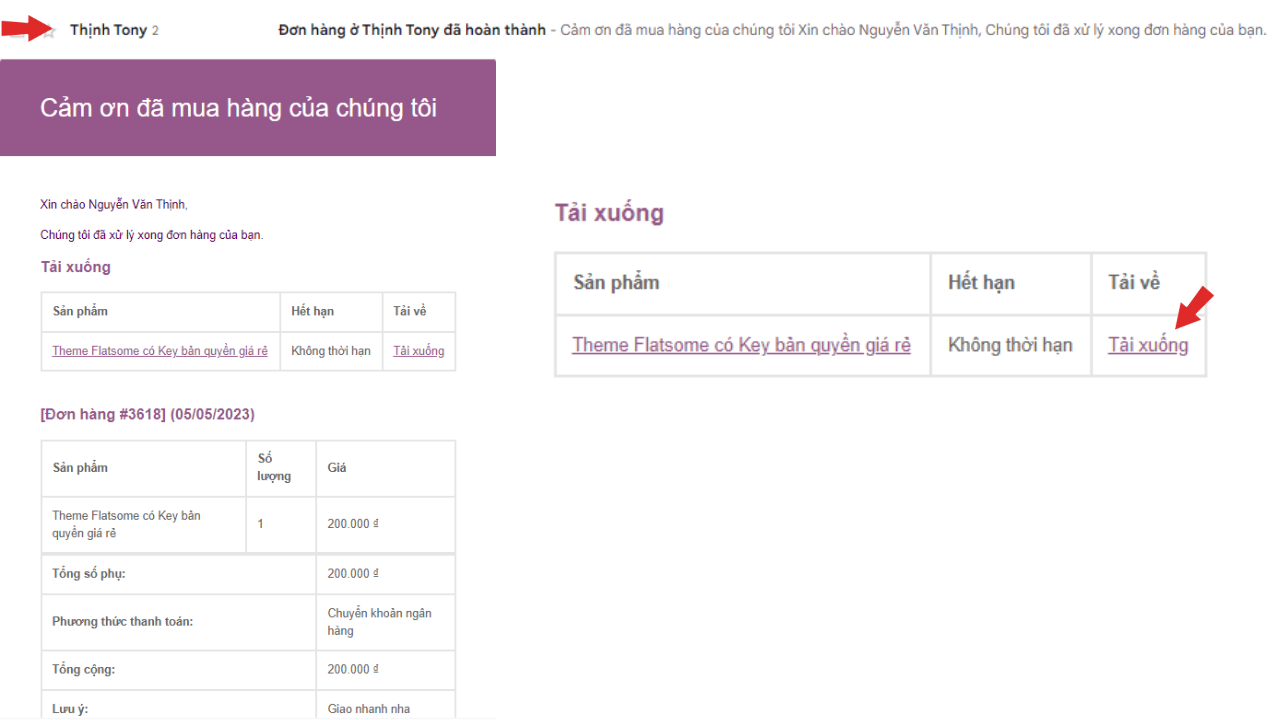This screenshot has height=720, width=1280.
Task: Click 'Chuyển khoản ngân hàng' payment method cell
Action: point(379,621)
